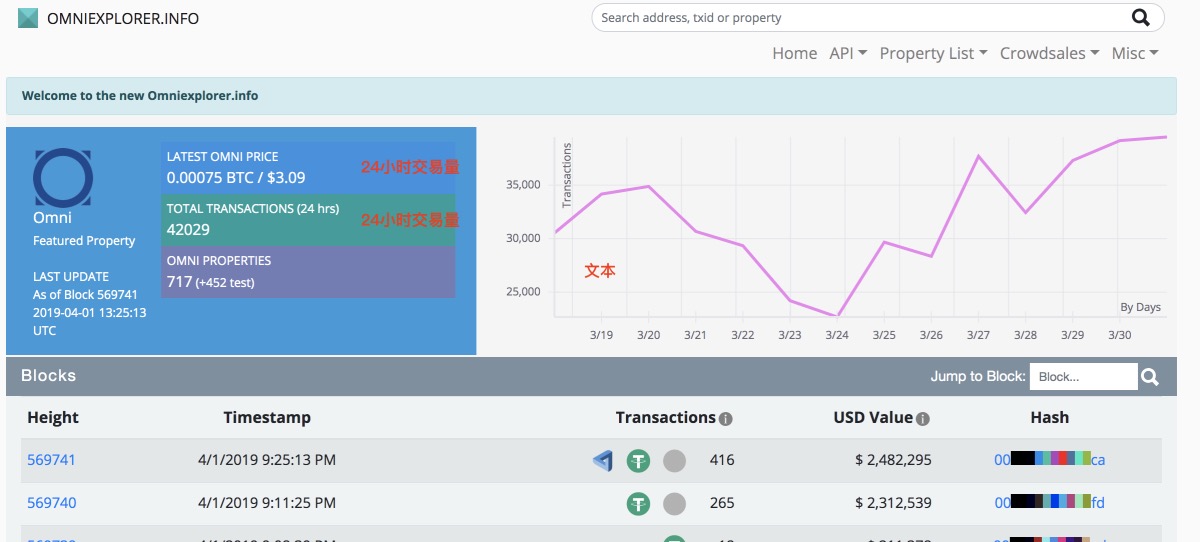This screenshot has height=542, width=1200.
Task: Click the Tether icon in block 569740 row
Action: click(x=638, y=503)
